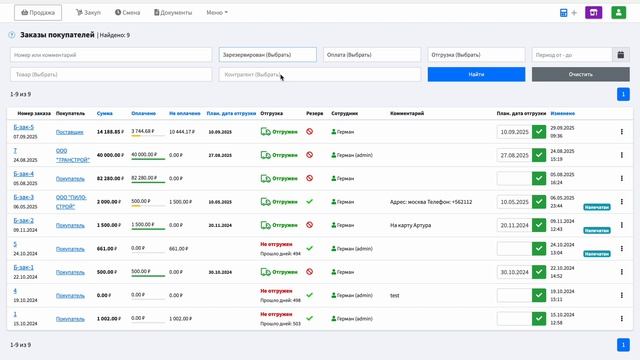Click the no-reserve icon in row 7
The height and width of the screenshot is (360, 640).
click(x=310, y=155)
